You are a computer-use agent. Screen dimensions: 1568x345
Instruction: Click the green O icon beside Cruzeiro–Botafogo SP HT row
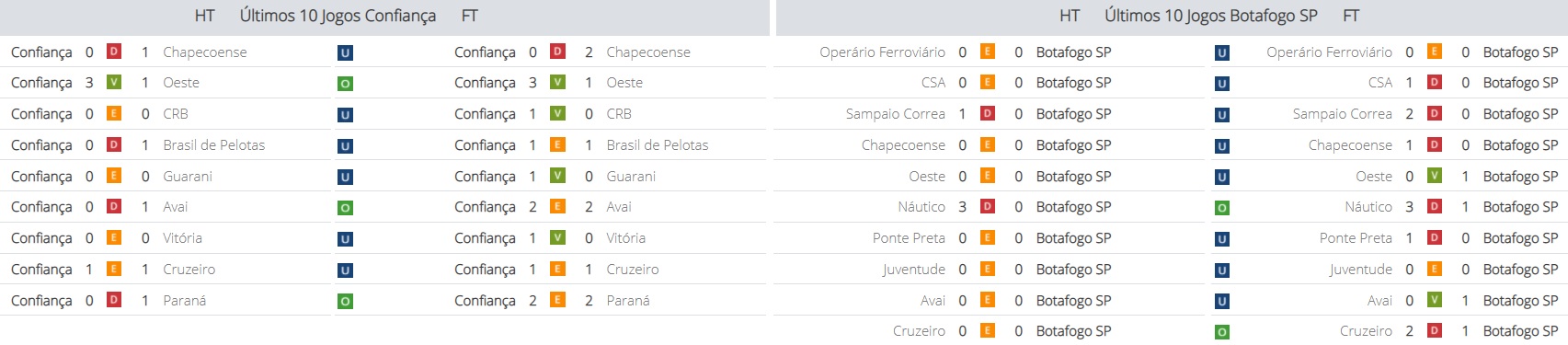click(1222, 332)
